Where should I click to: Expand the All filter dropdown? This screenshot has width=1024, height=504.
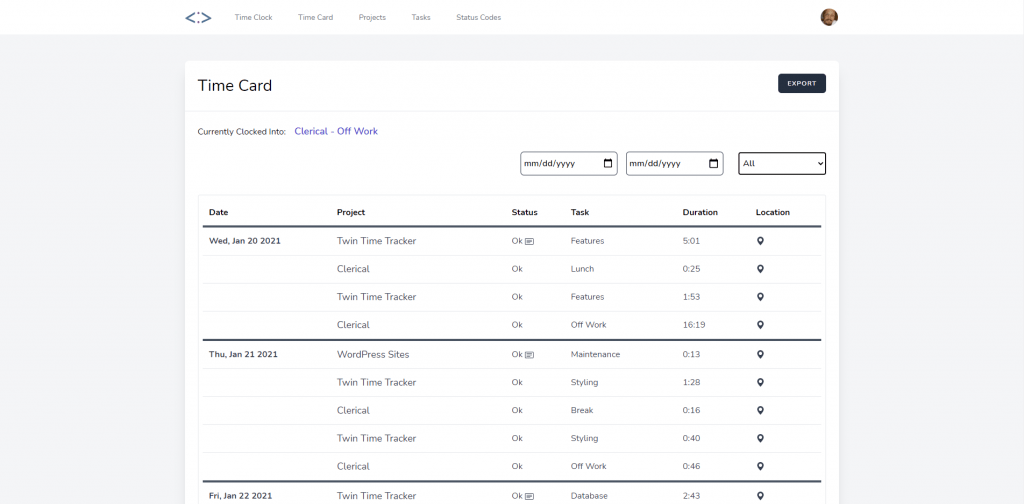click(x=782, y=163)
